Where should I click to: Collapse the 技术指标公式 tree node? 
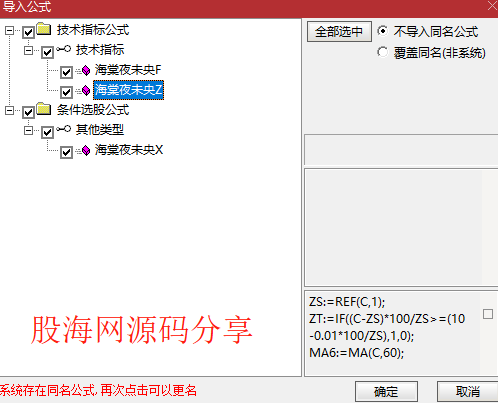point(9,31)
